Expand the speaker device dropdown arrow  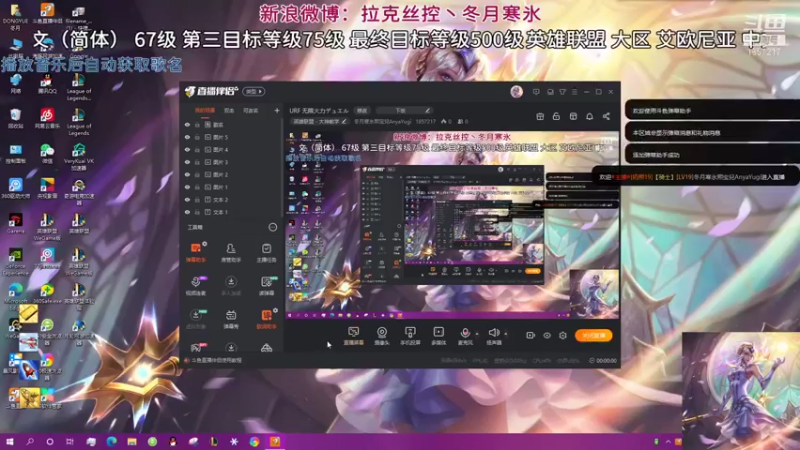pos(506,334)
